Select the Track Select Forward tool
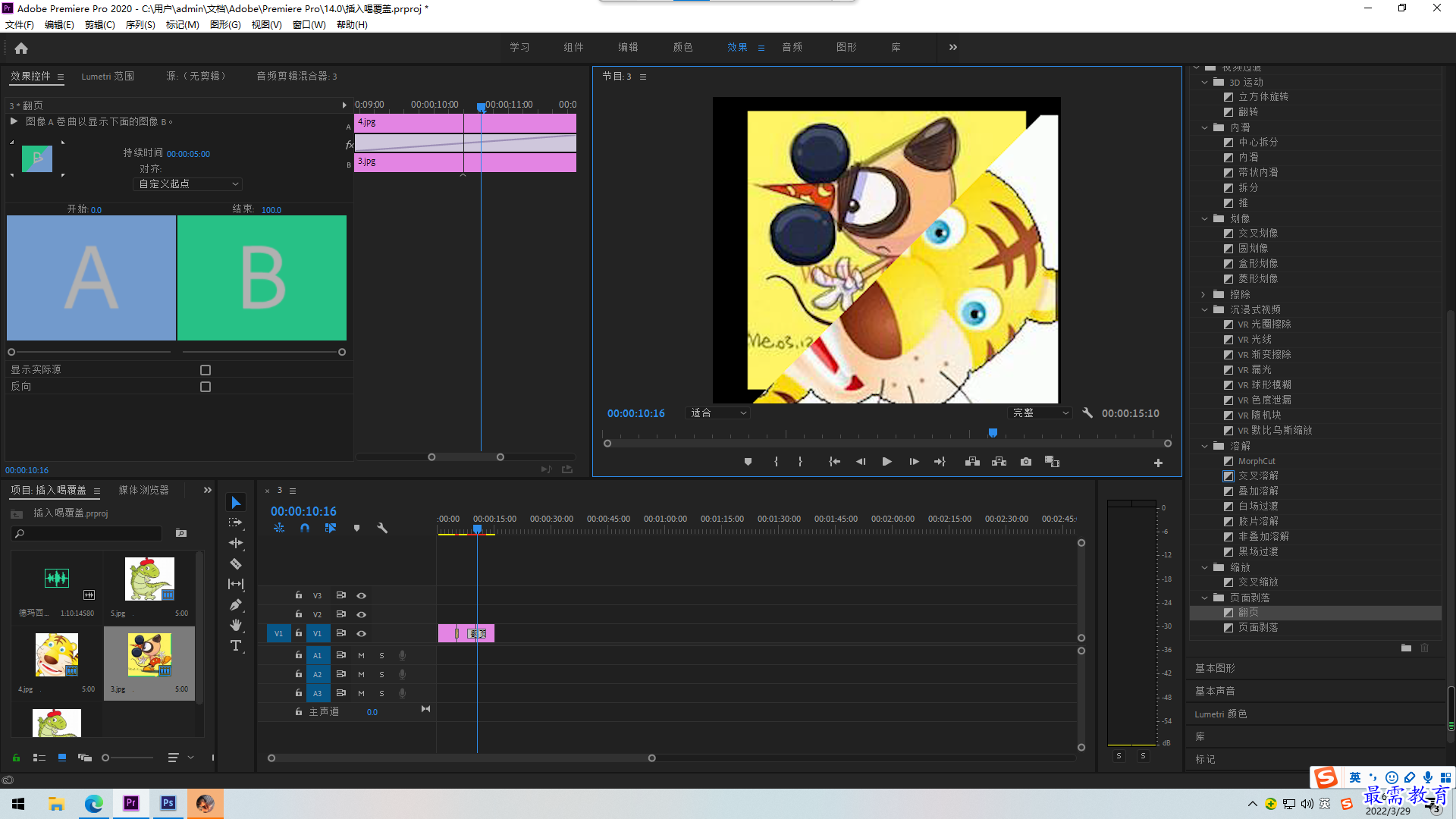This screenshot has height=819, width=1456. (x=236, y=522)
